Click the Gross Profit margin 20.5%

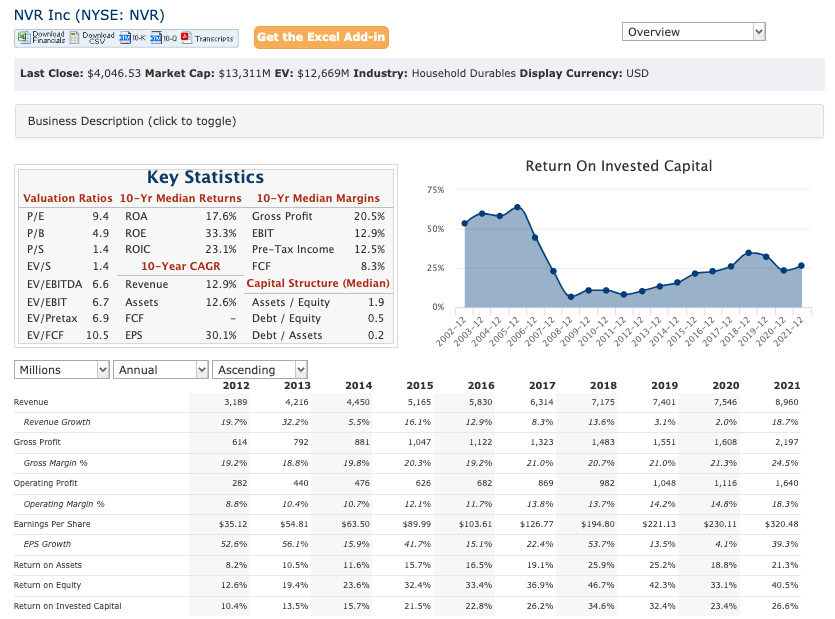tap(370, 216)
